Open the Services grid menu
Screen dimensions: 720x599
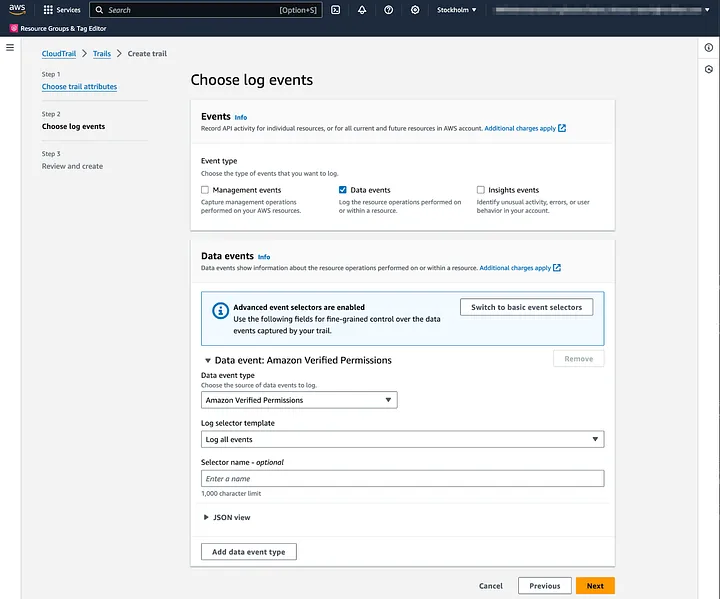click(x=62, y=10)
